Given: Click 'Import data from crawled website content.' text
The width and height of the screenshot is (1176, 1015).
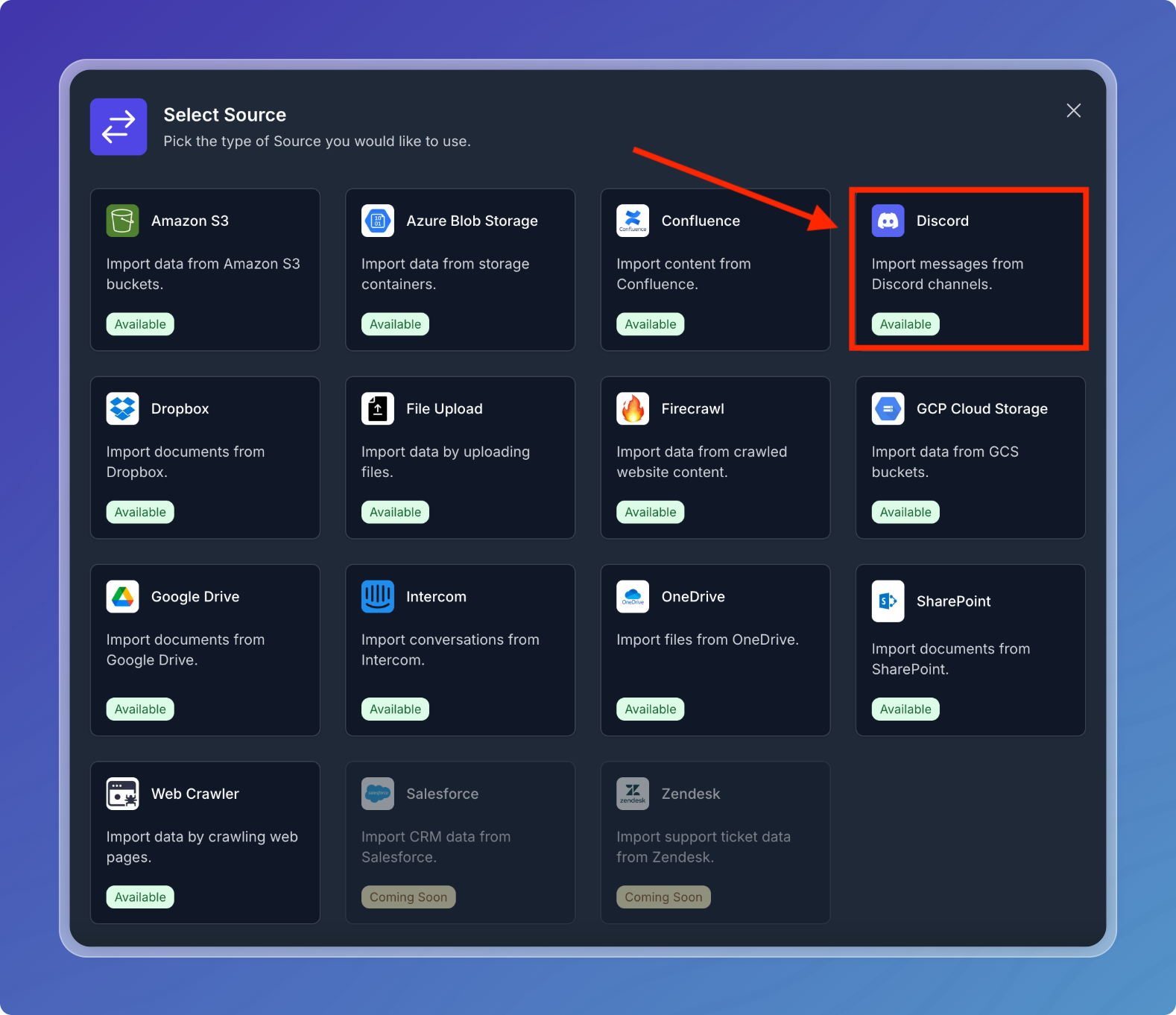Looking at the screenshot, I should click(x=702, y=462).
